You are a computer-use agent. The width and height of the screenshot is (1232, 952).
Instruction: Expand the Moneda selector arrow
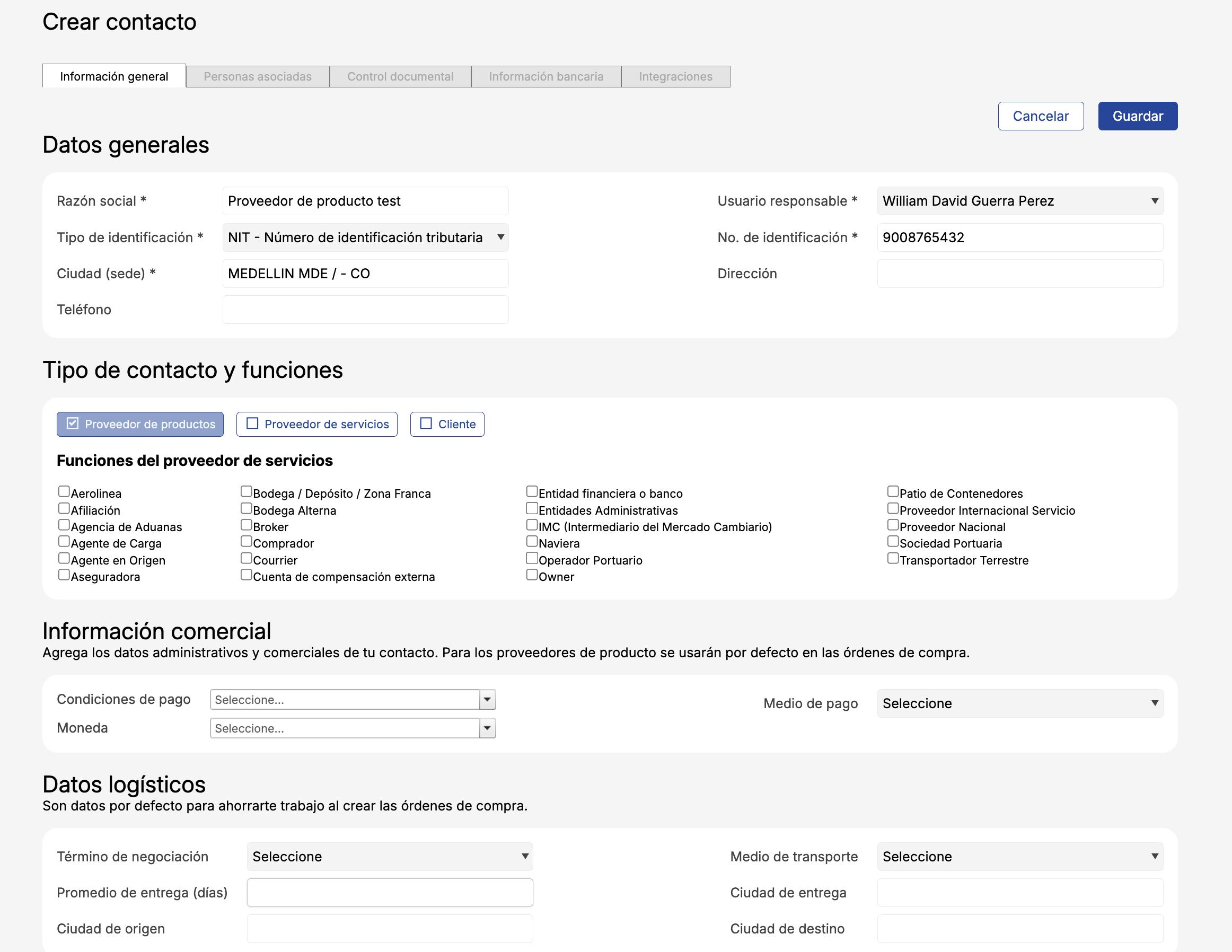487,729
